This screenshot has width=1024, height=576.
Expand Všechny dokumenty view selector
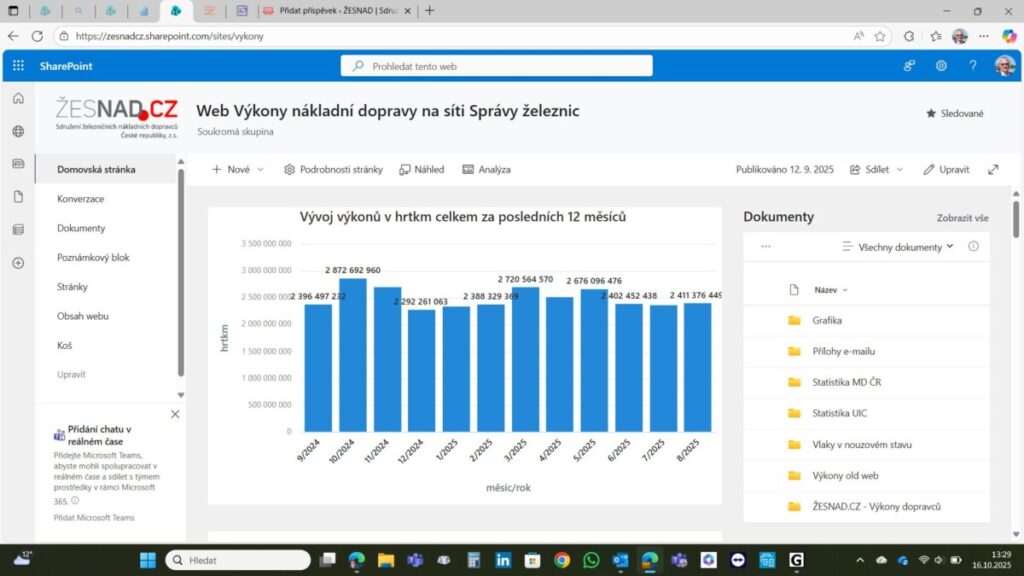pos(899,246)
